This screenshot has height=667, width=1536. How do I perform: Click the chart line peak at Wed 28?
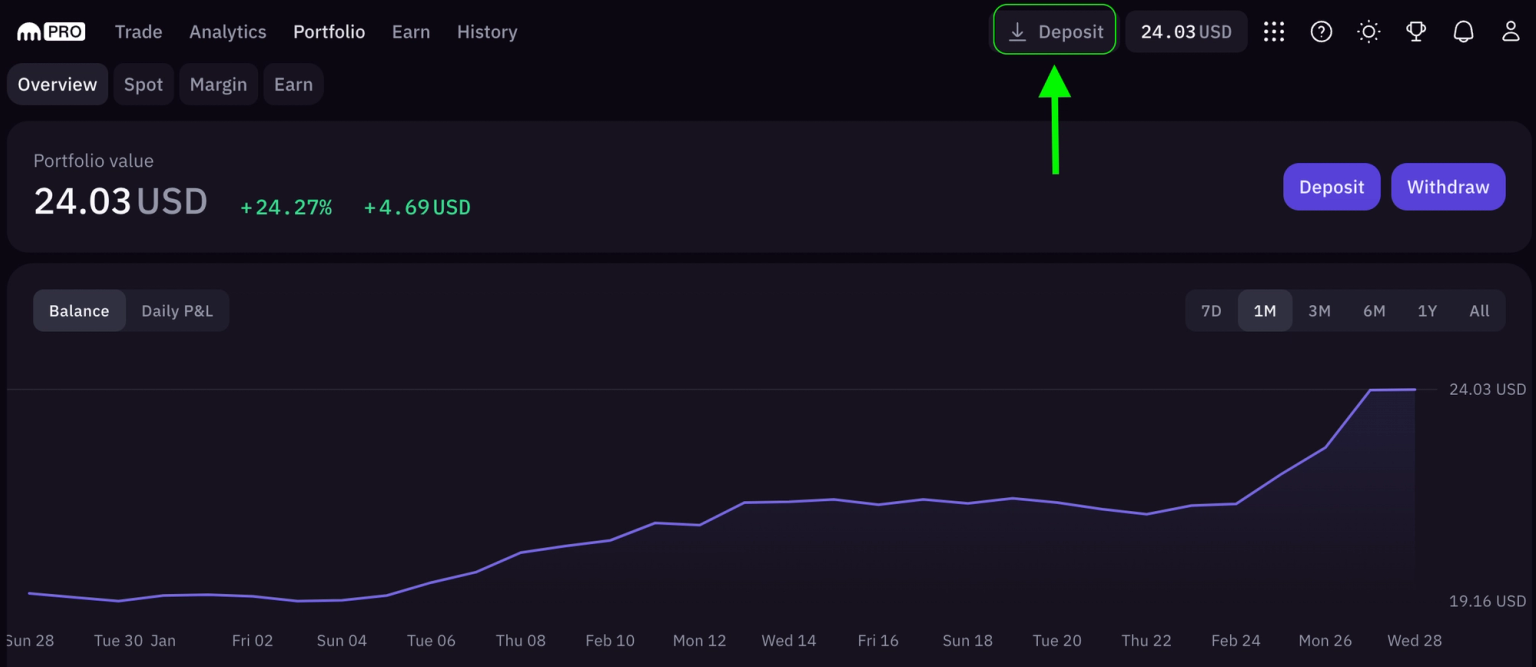click(1413, 389)
